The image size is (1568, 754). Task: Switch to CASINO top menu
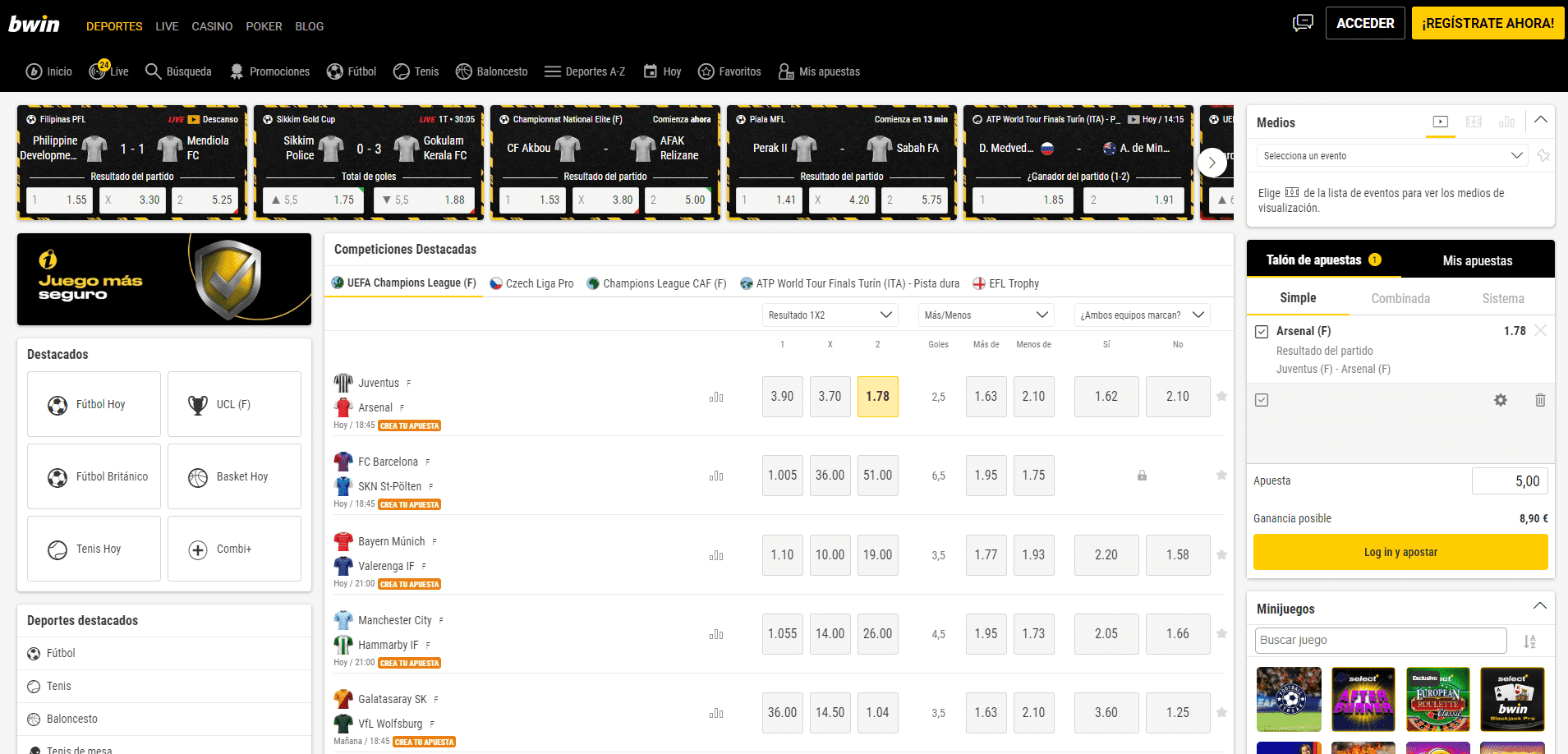(212, 26)
